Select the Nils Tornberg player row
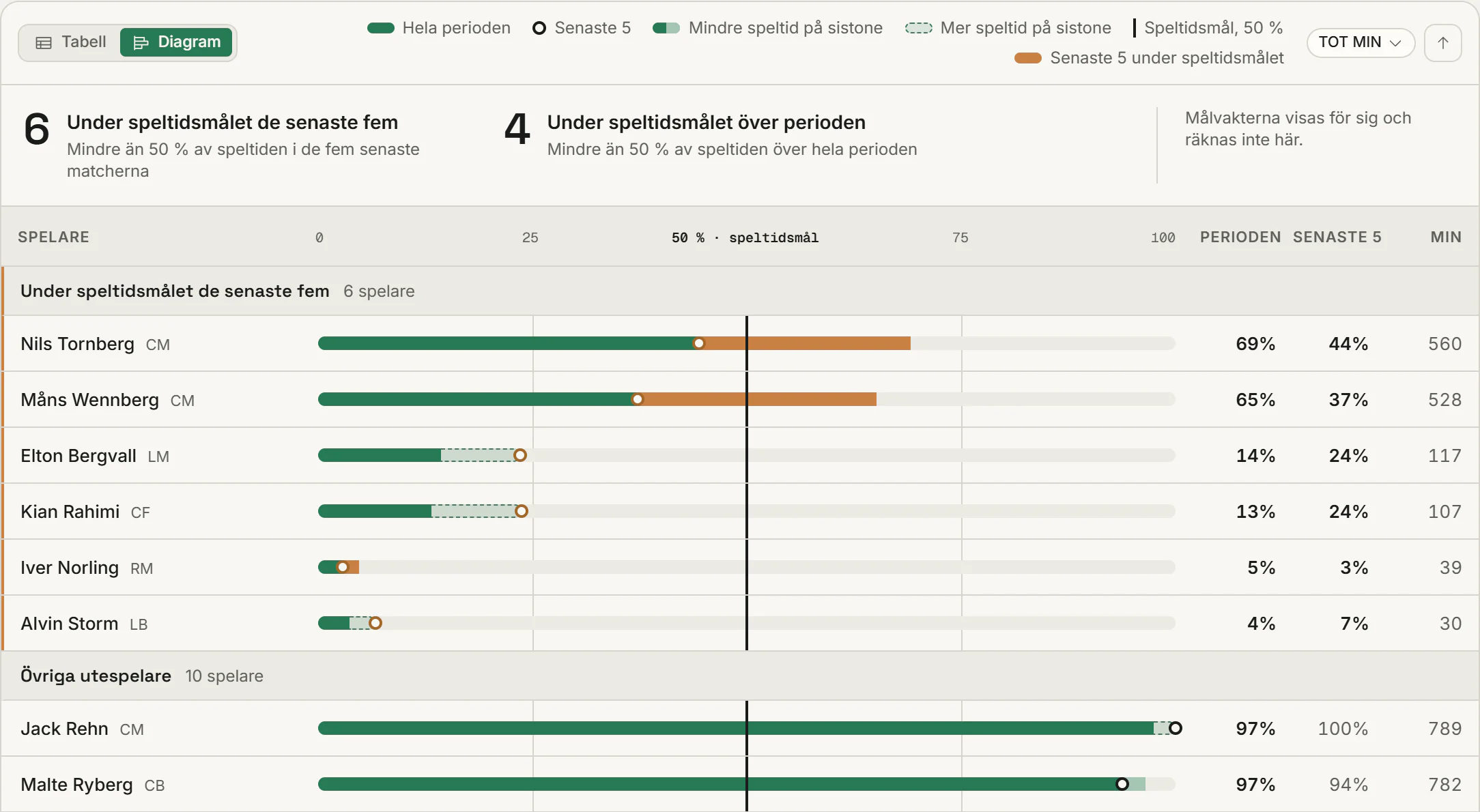 point(740,343)
